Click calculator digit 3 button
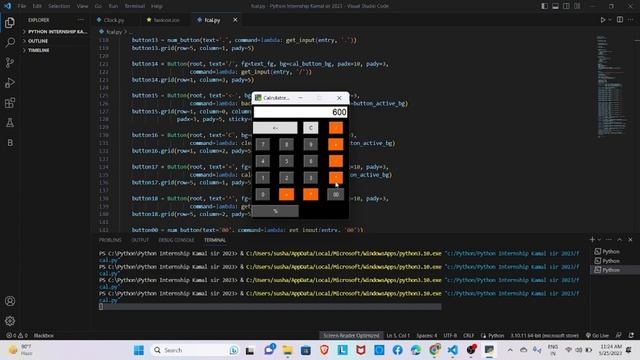Screen dimensions: 640x360 (311, 178)
